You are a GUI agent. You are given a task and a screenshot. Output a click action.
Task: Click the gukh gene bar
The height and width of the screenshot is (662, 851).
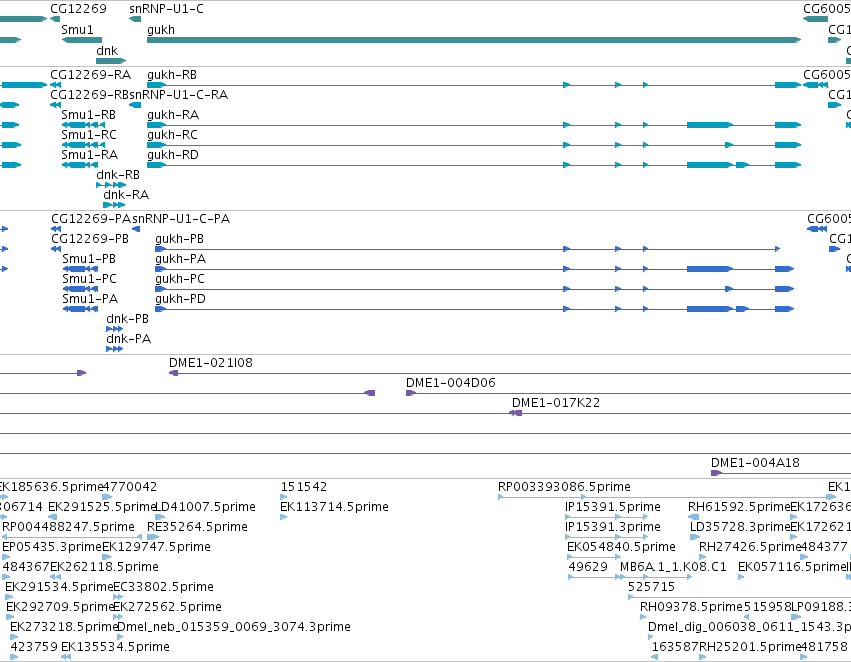474,40
